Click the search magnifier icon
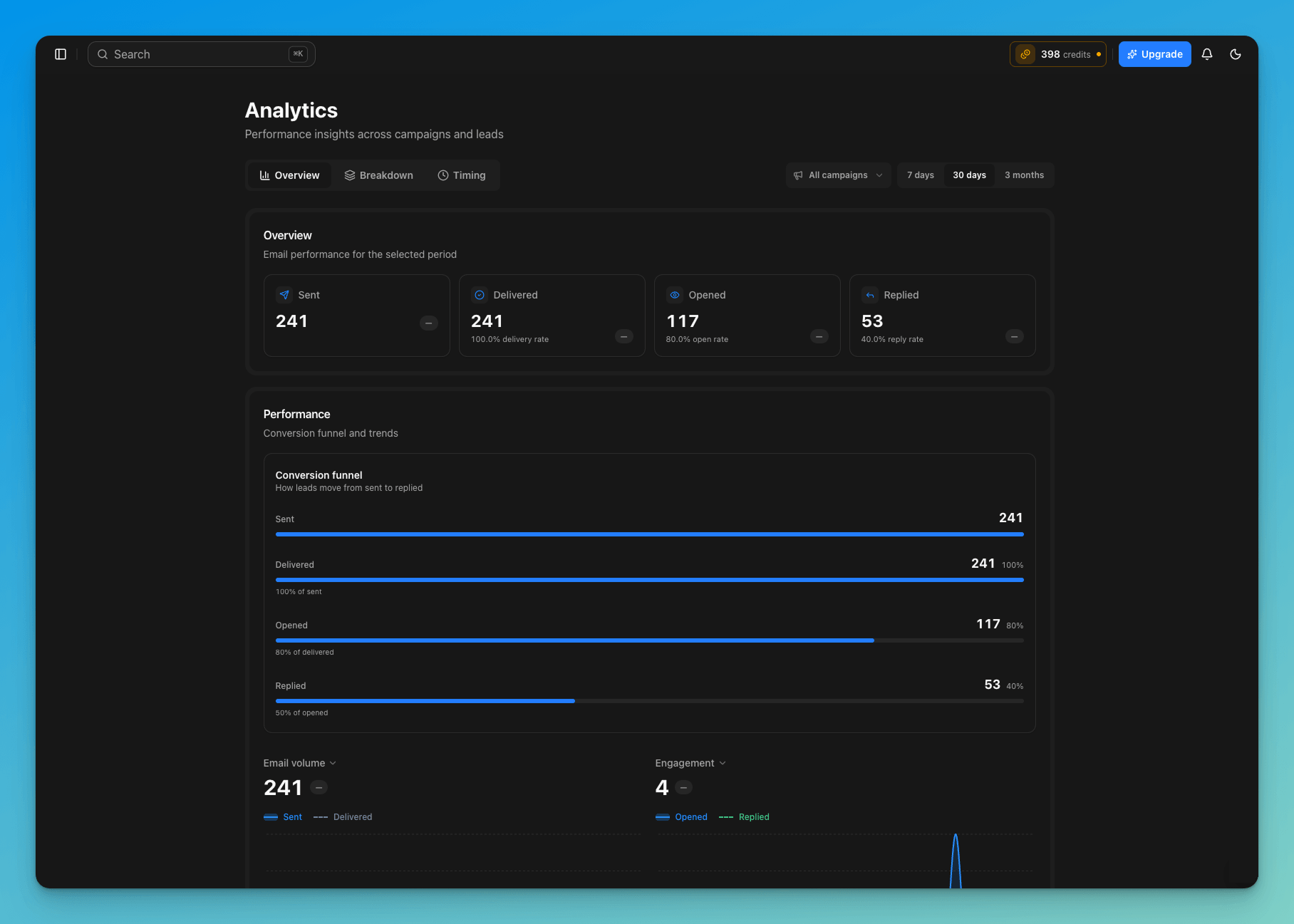Screen dimensions: 1294x924 103,54
